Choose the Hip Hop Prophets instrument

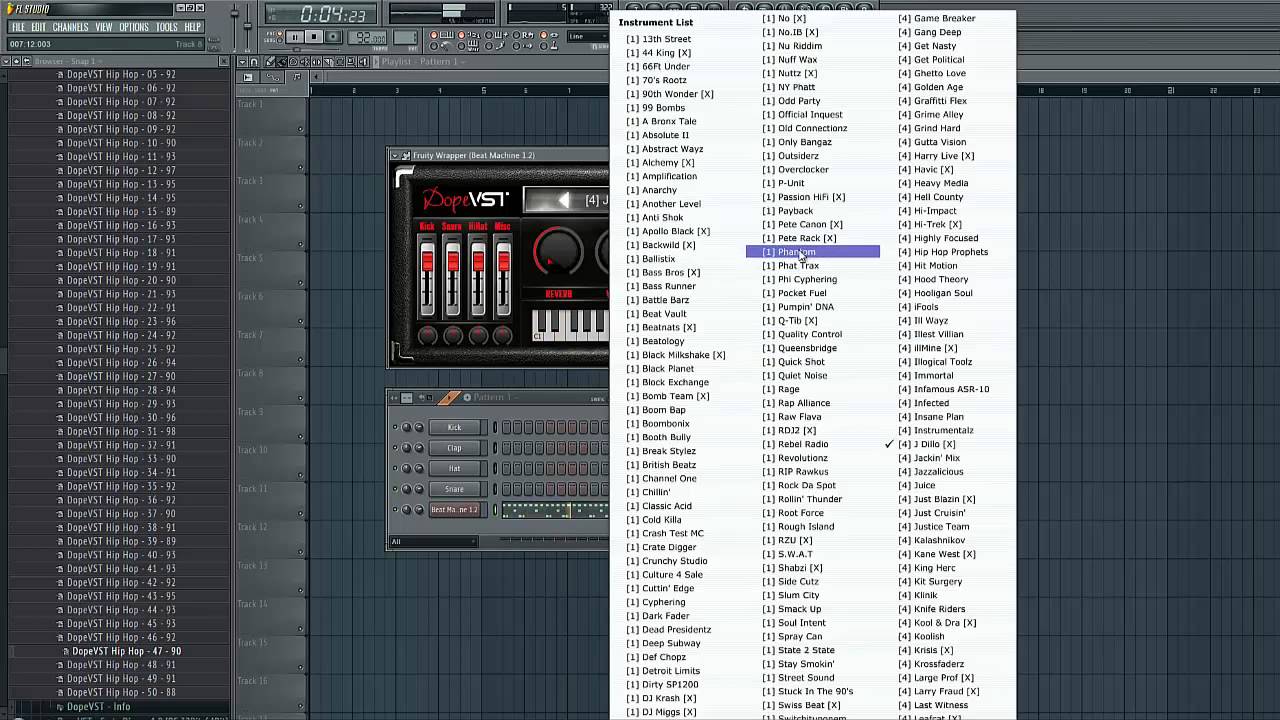(x=943, y=252)
